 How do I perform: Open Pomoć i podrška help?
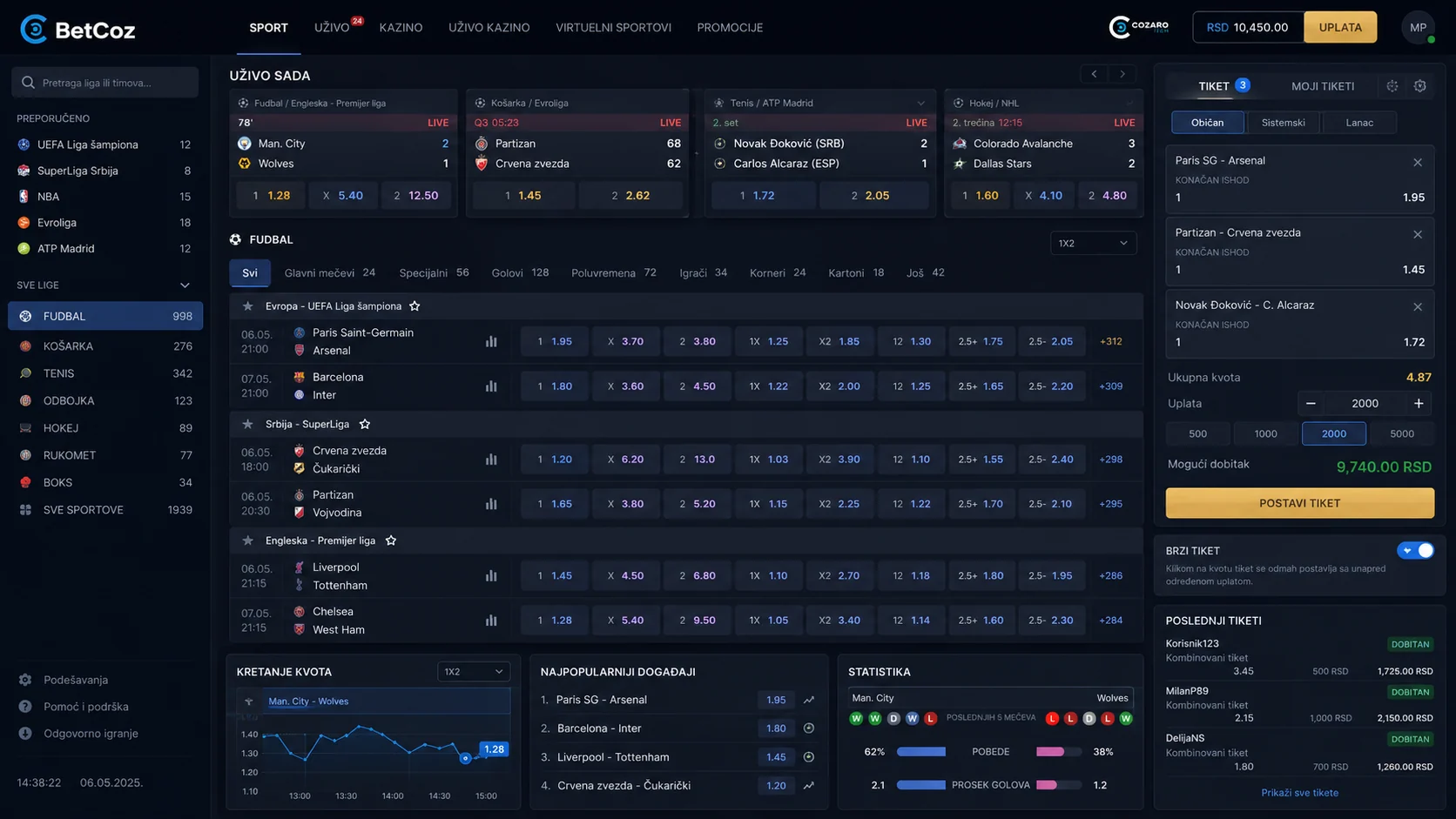(85, 707)
